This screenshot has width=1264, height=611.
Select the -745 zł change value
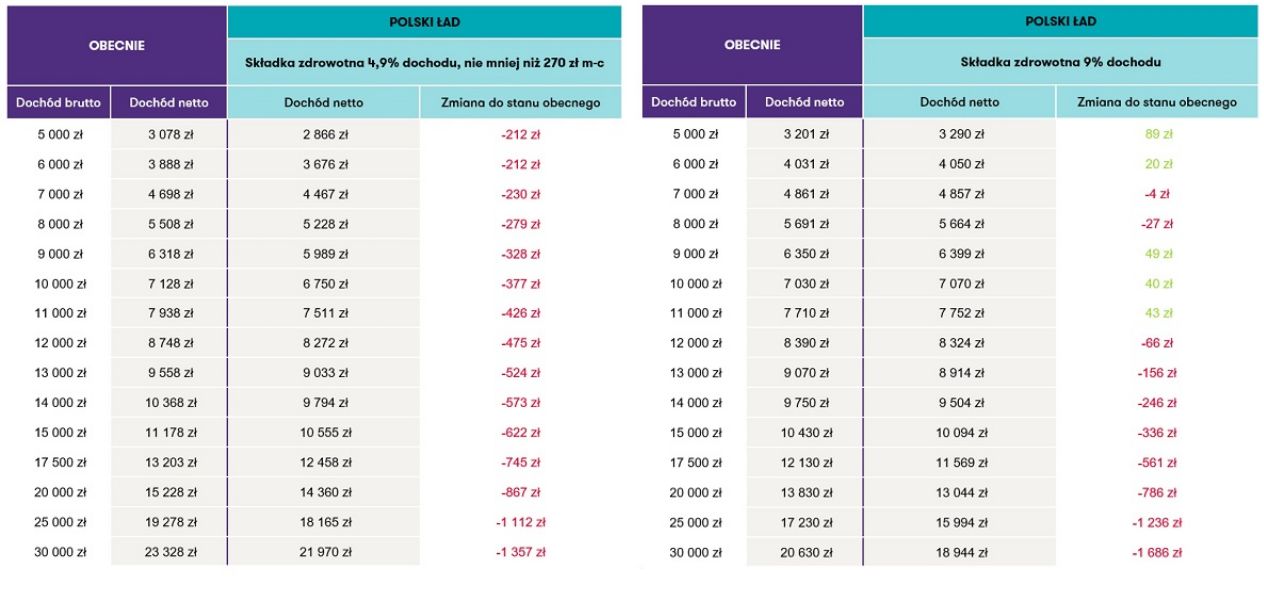click(x=520, y=462)
